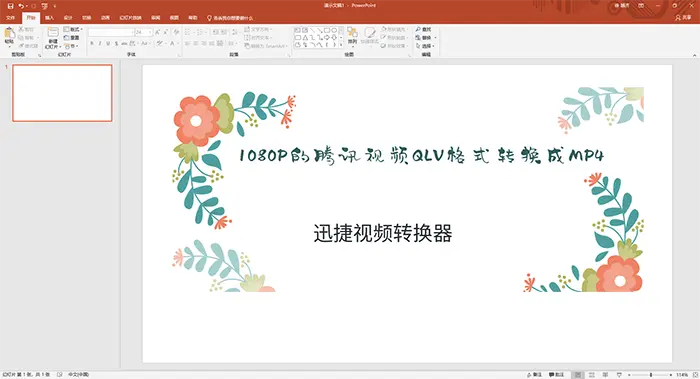
Task: Select the text box shape
Action: click(x=297, y=30)
